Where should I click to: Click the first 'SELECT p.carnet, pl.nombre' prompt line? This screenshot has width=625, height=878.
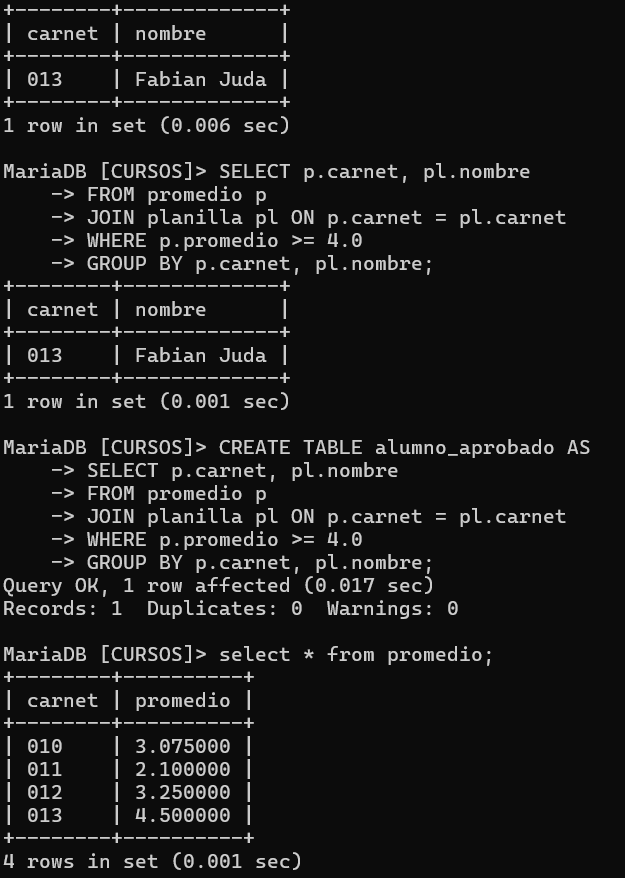(267, 172)
